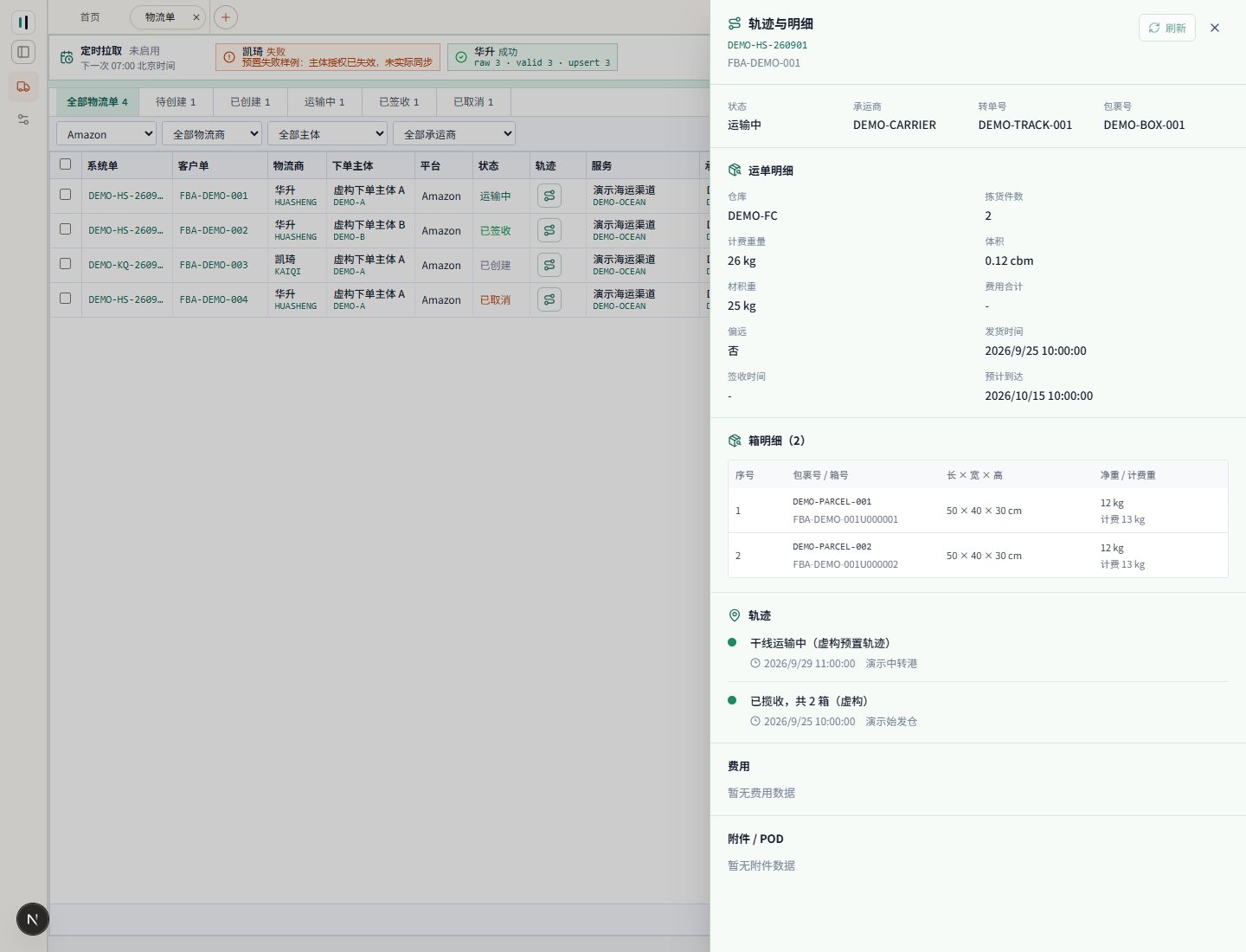1246x952 pixels.
Task: Open tracking for FBA-DEMO-002 row
Action: tap(549, 230)
